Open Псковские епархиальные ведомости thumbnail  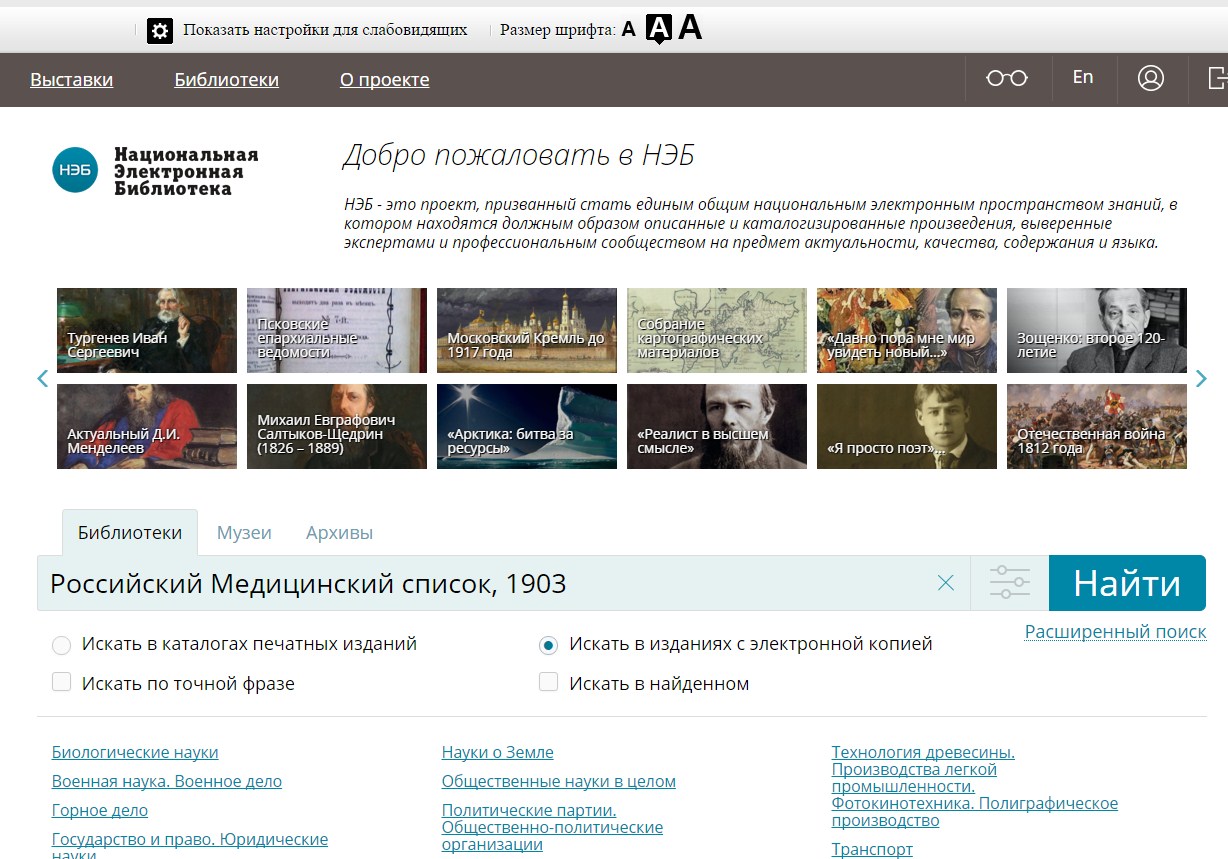[x=337, y=330]
